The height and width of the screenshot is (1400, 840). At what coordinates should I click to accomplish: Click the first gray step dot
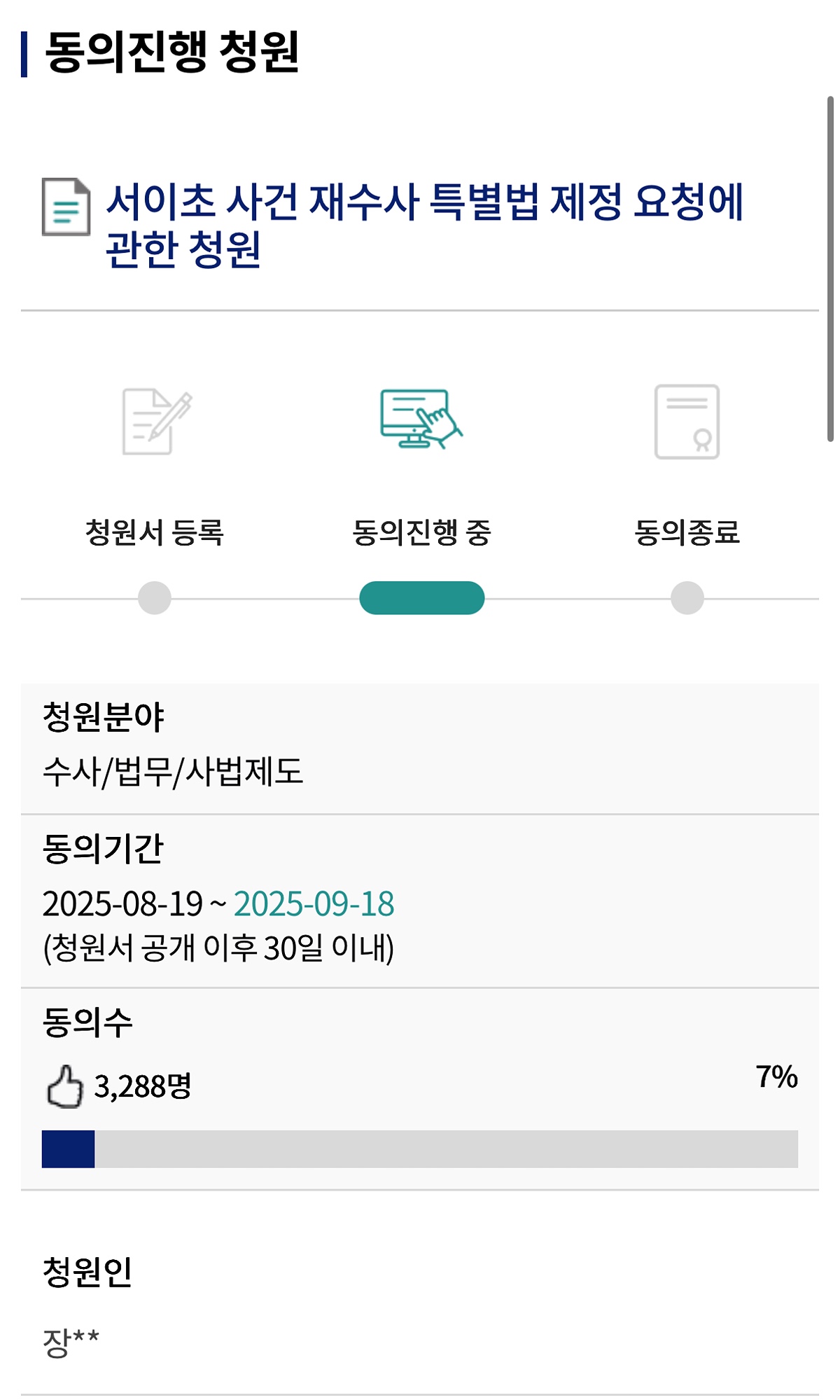click(155, 598)
